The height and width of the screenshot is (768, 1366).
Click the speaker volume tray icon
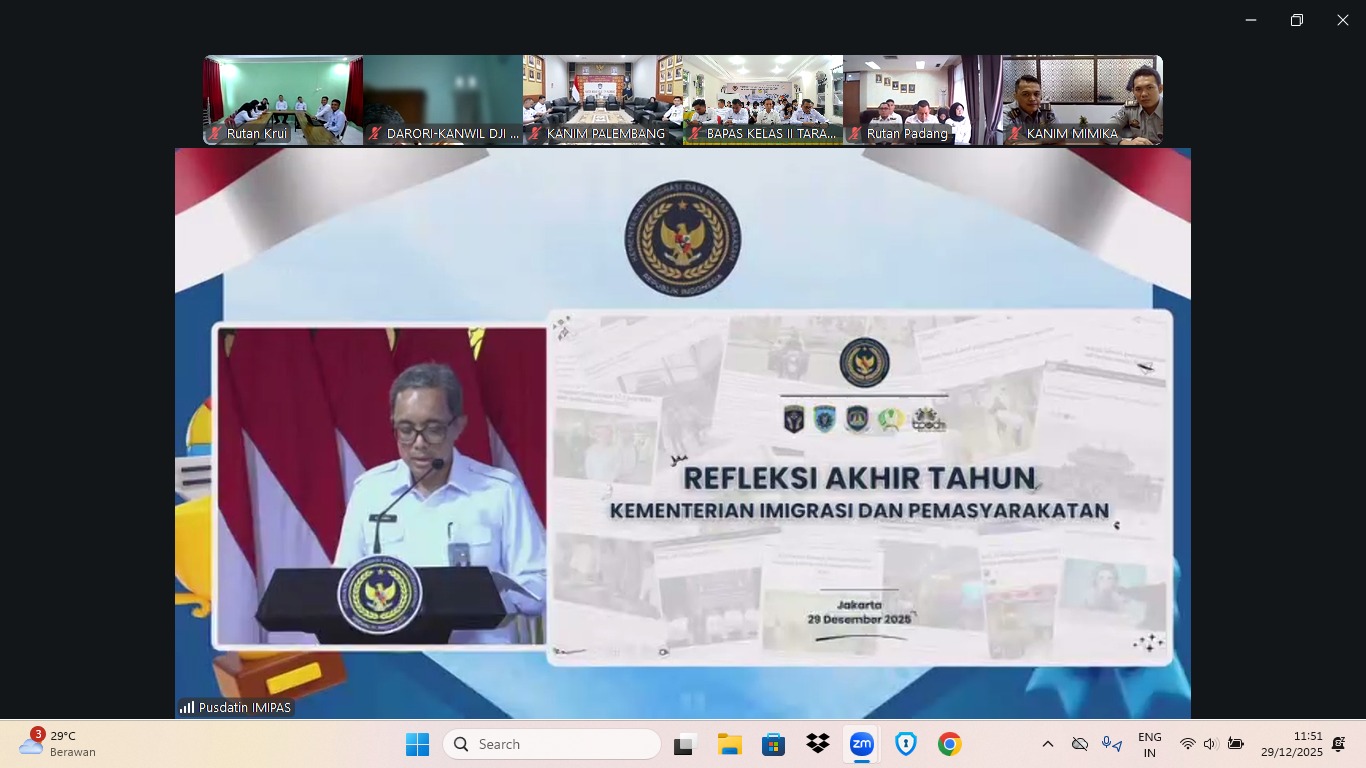(x=1210, y=744)
